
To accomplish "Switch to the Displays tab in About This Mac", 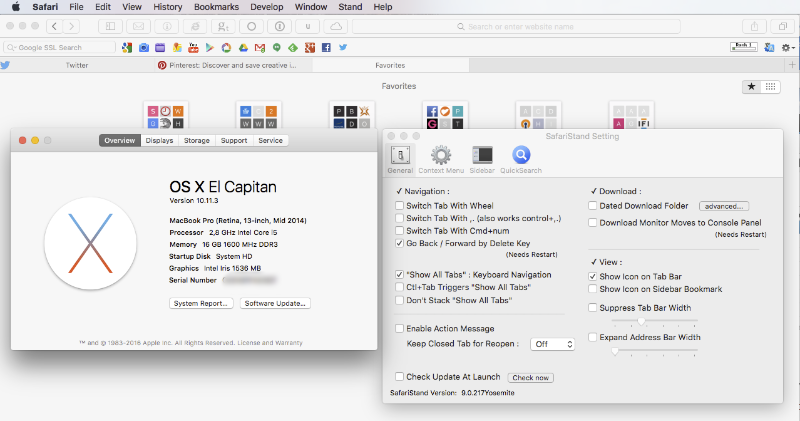I will (159, 140).
